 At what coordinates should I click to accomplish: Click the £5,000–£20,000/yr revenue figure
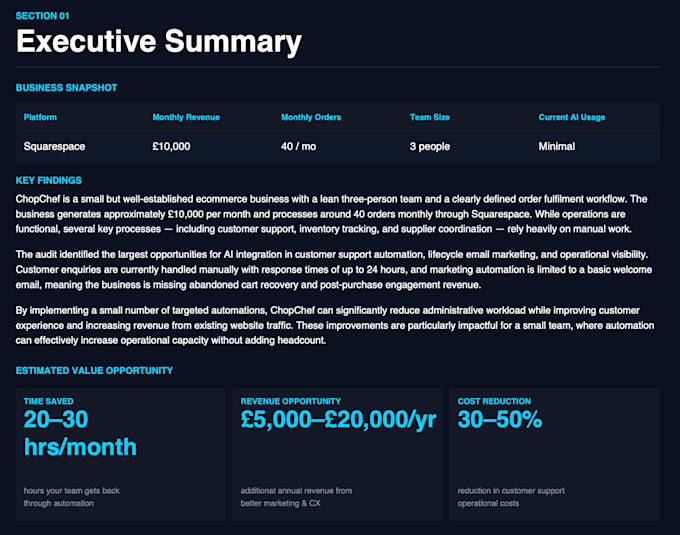click(338, 420)
